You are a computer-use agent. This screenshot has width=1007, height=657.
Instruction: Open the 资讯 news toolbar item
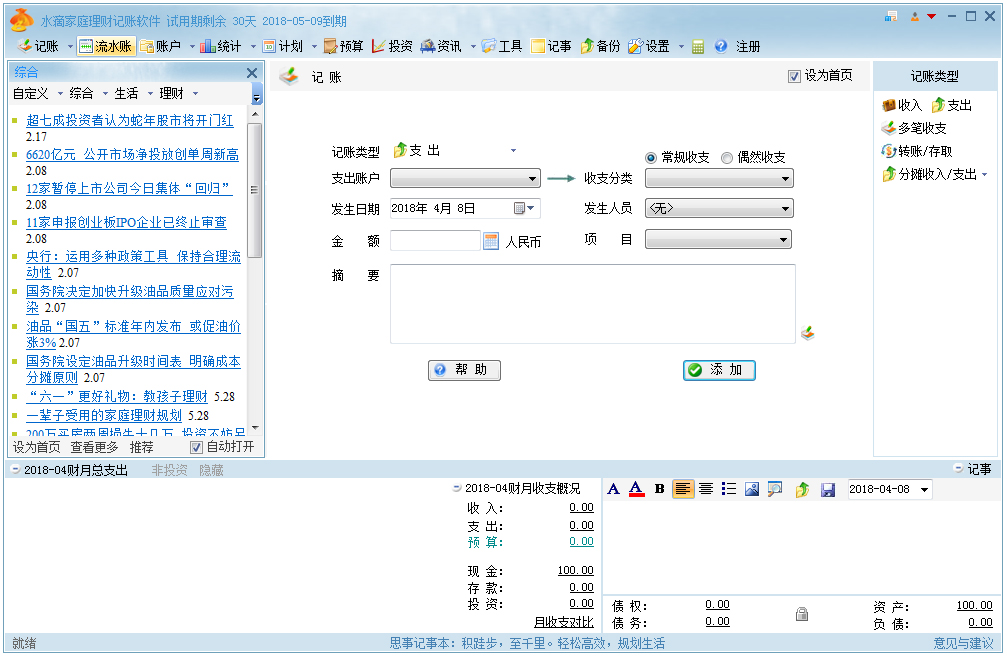441,46
